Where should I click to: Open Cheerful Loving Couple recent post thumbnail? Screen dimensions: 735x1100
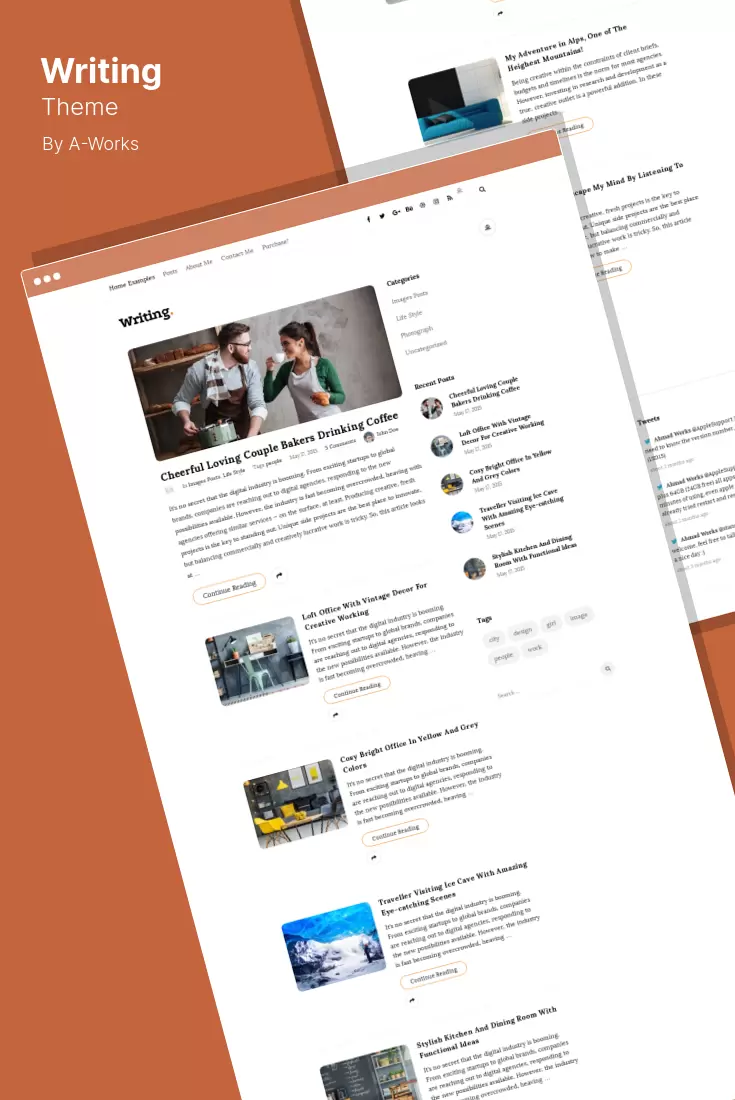tap(431, 407)
